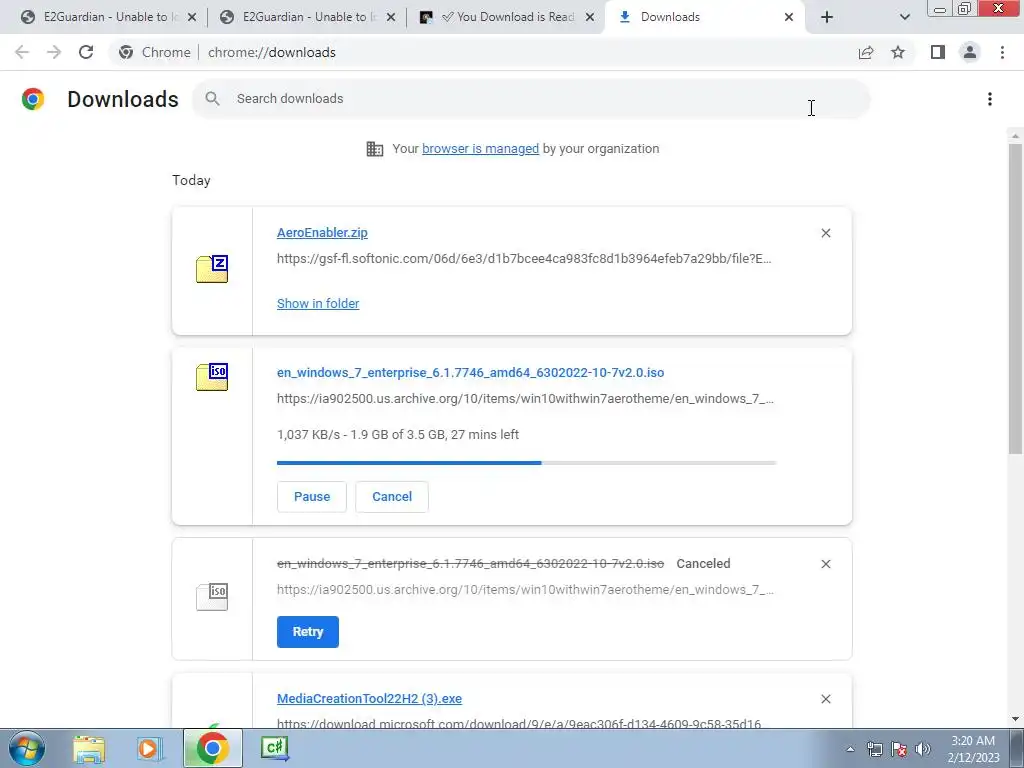Click the search magnifier icon in Downloads

(x=212, y=99)
